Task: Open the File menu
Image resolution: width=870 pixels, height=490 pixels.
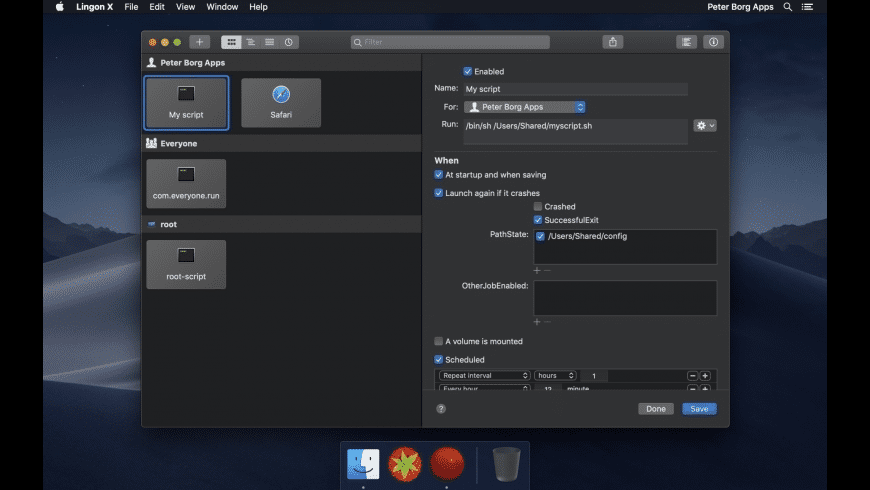Action: [131, 7]
